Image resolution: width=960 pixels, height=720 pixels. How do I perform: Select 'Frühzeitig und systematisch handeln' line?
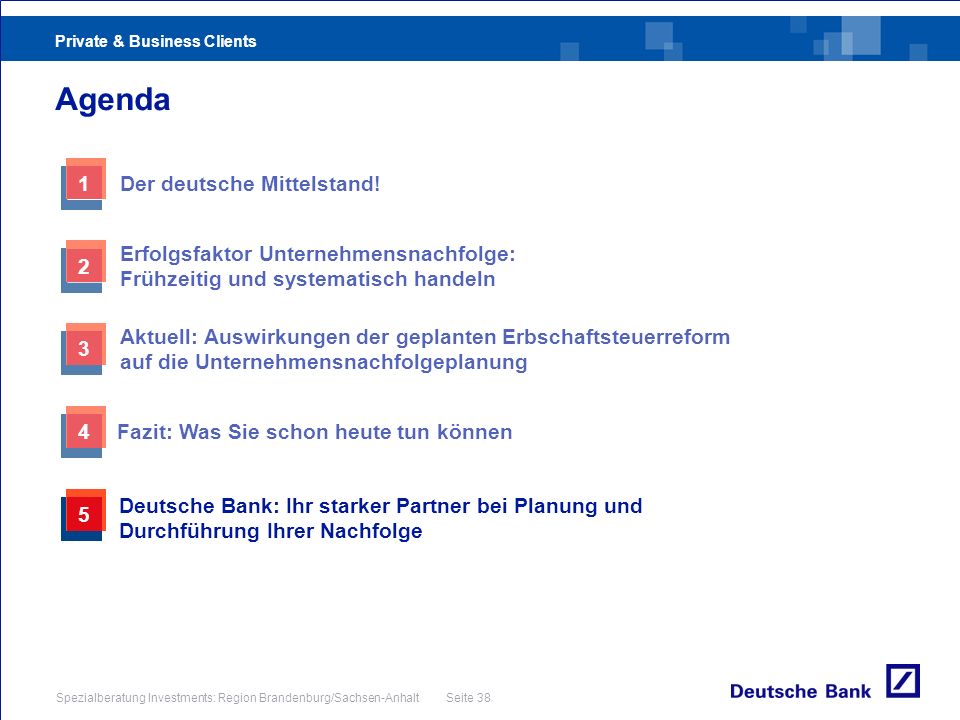pyautogui.click(x=307, y=279)
